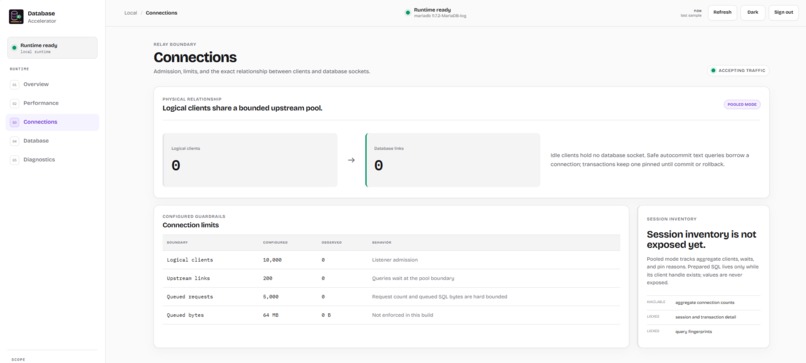Click the Pooled Mode badge

click(x=742, y=104)
